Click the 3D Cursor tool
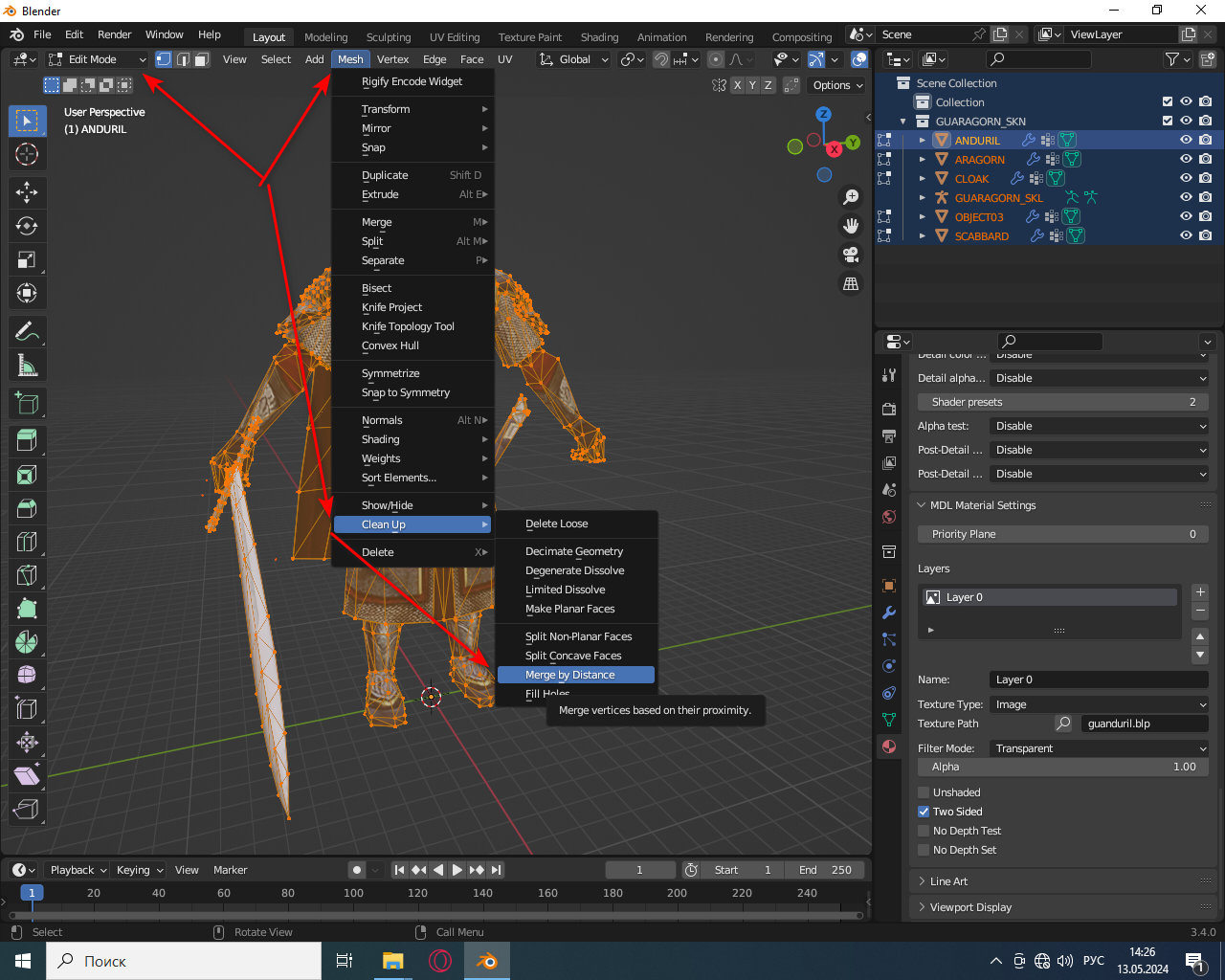The width and height of the screenshot is (1225, 980). click(27, 154)
